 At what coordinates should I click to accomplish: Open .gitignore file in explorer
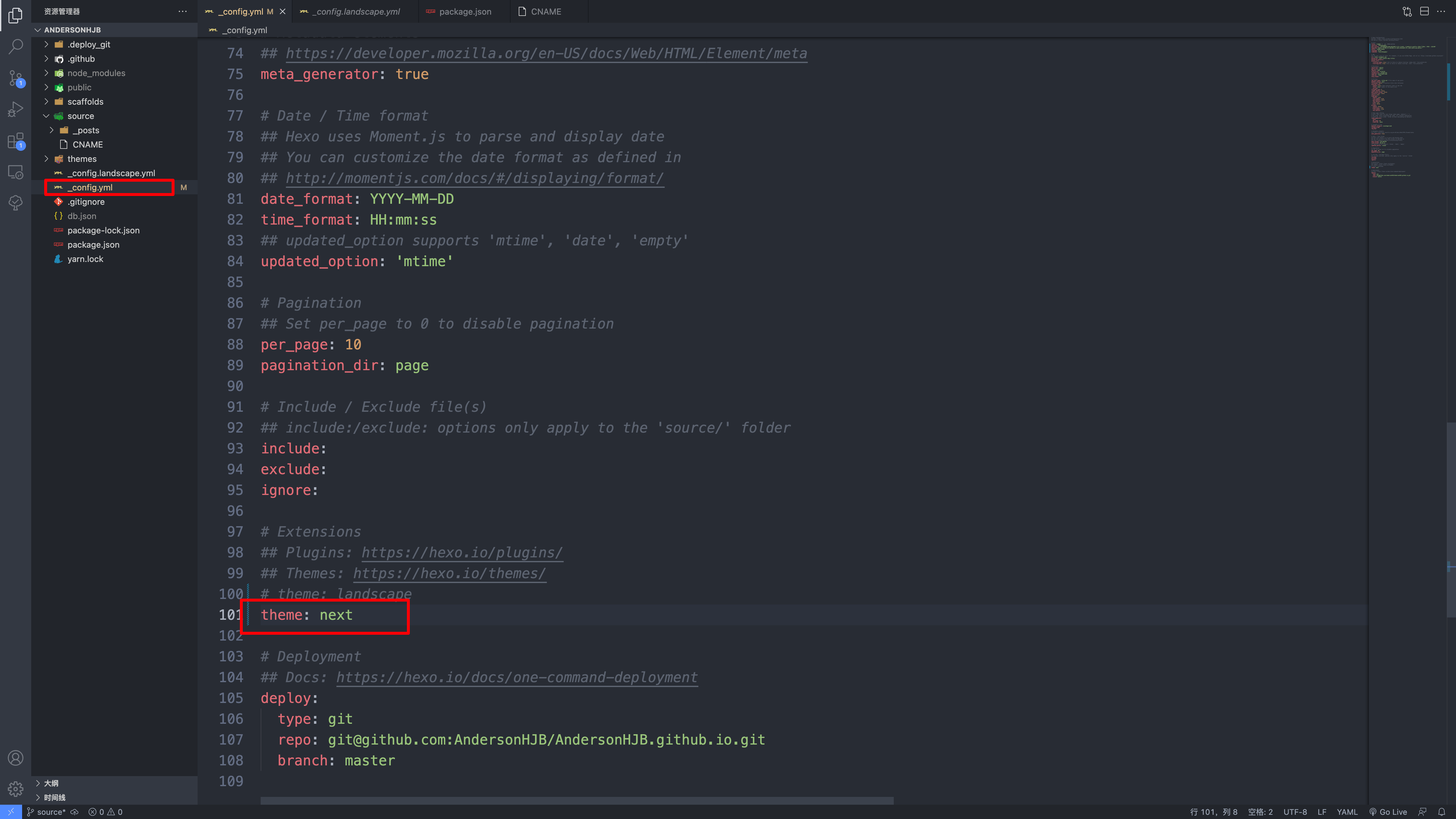pos(114,202)
